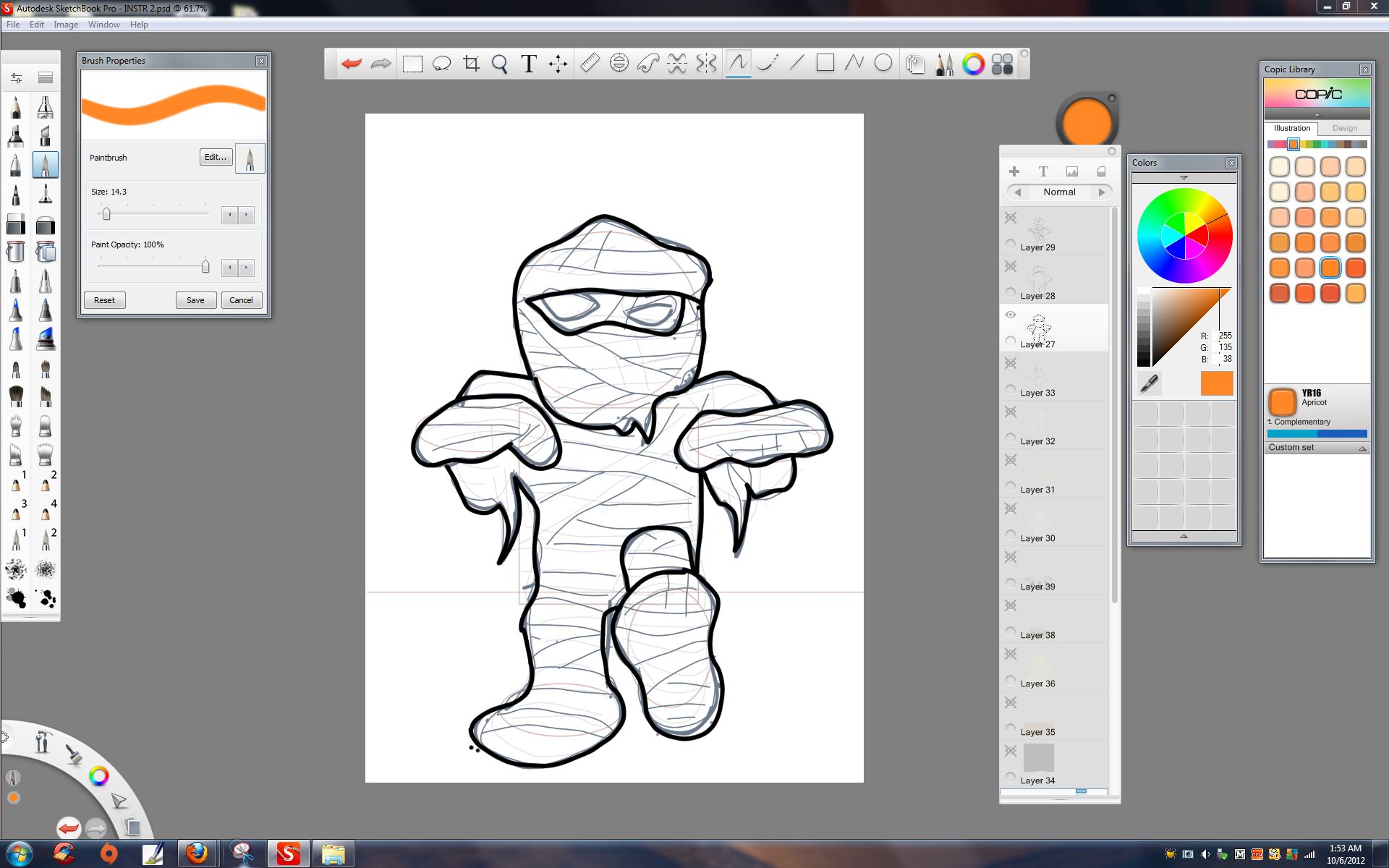
Task: Switch to next layer blend mode
Action: (1102, 192)
